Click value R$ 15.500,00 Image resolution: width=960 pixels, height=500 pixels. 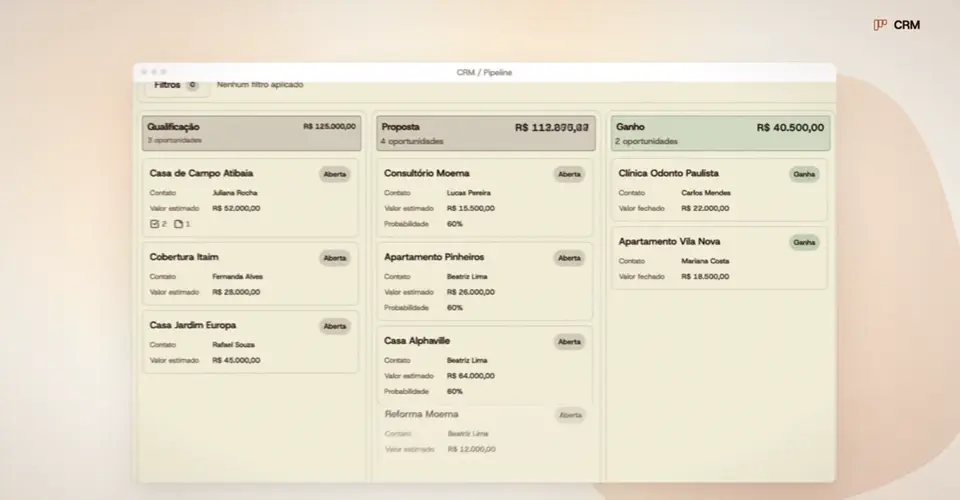[x=470, y=208]
